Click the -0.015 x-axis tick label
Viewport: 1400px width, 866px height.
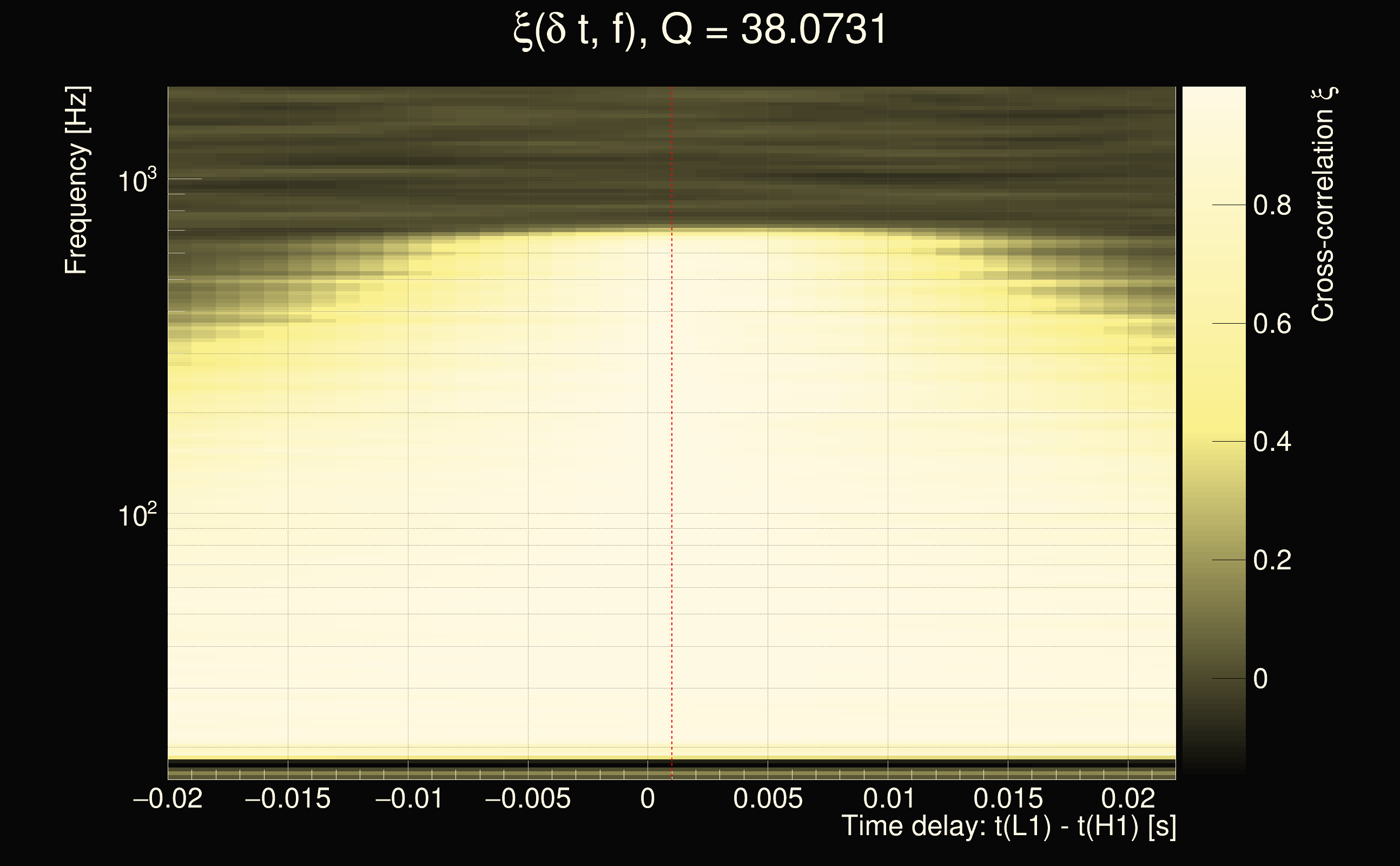[x=287, y=799]
